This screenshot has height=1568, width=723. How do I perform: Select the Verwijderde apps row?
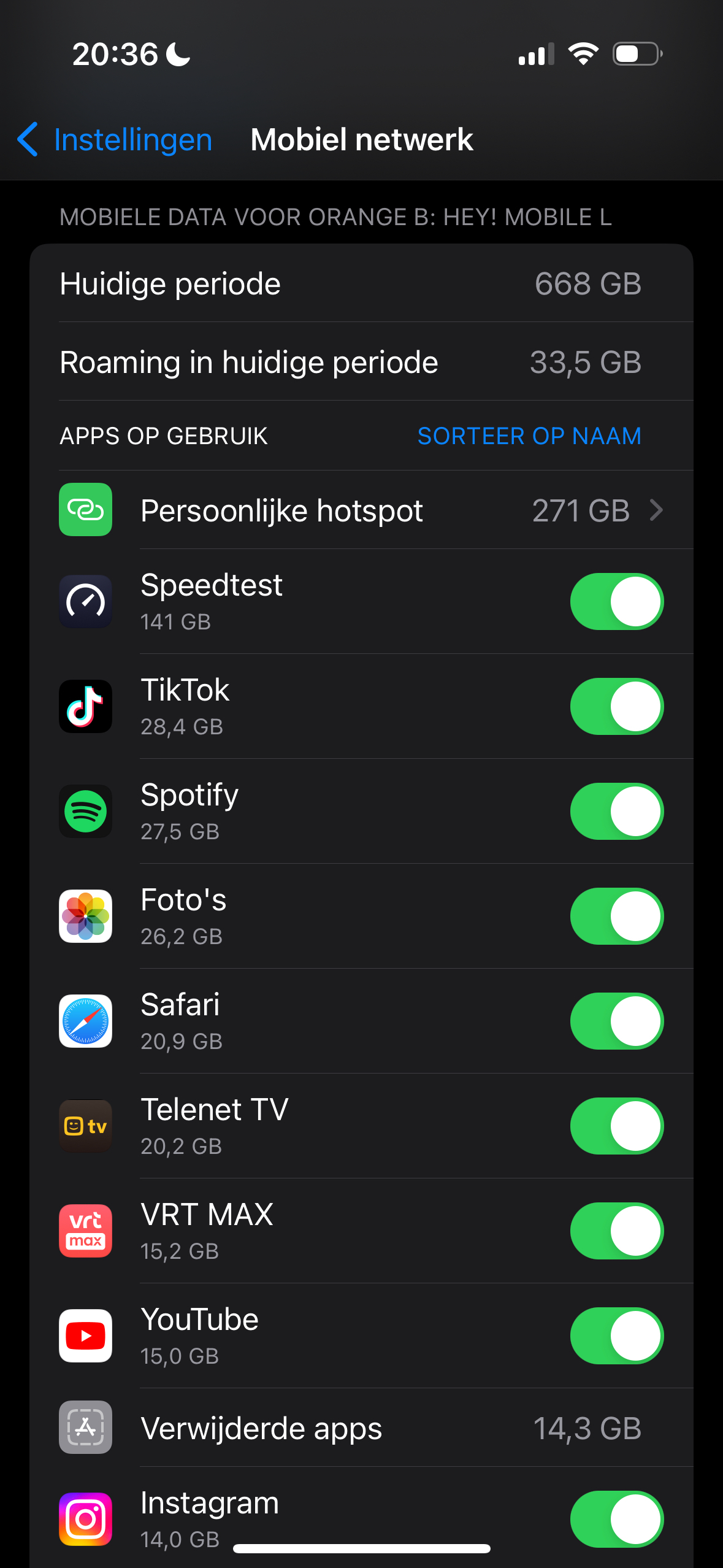click(361, 1428)
